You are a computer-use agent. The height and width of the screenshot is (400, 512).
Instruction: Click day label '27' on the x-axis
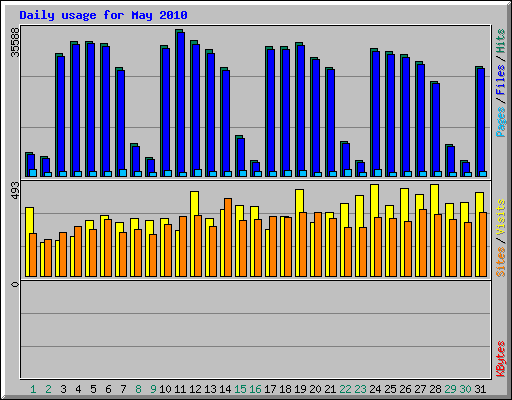coord(420,389)
